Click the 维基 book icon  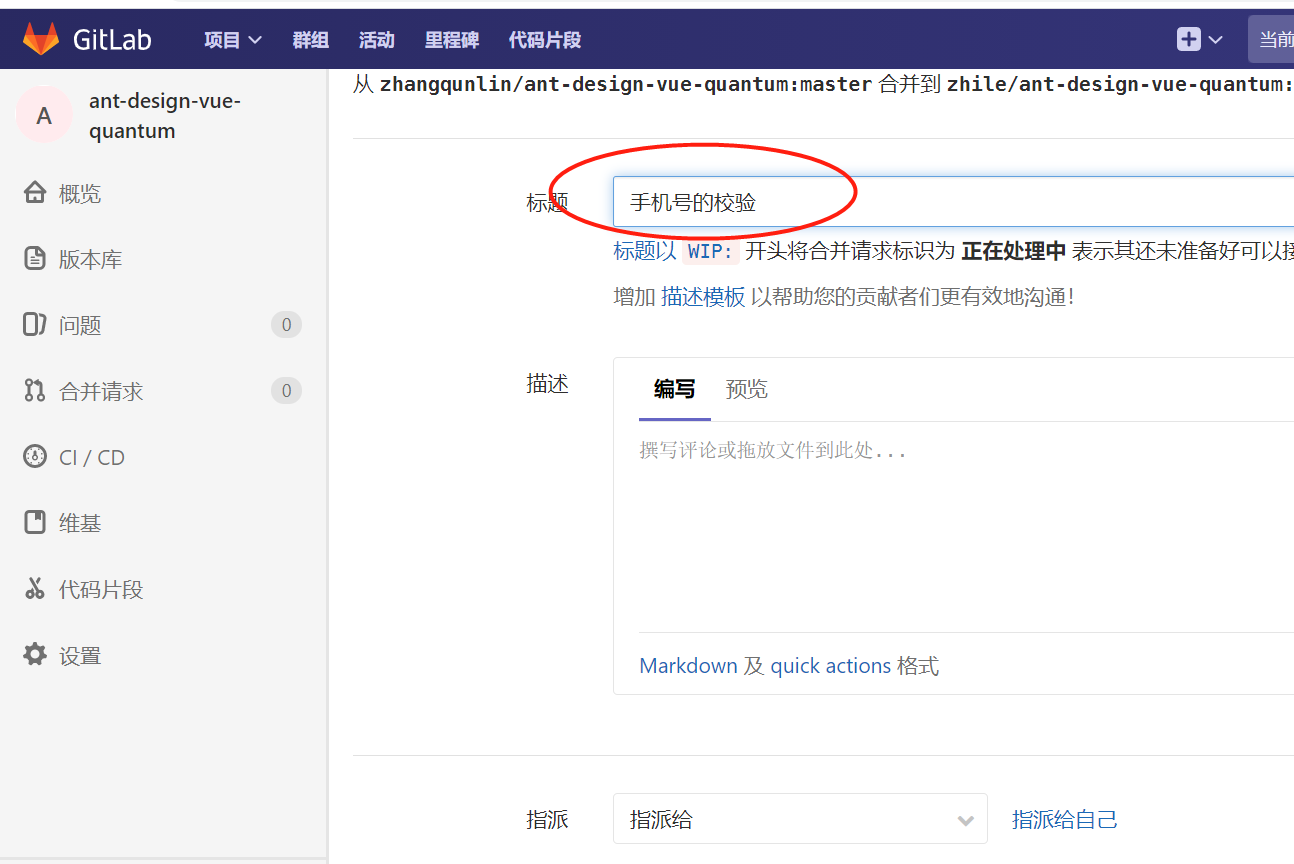(x=35, y=522)
